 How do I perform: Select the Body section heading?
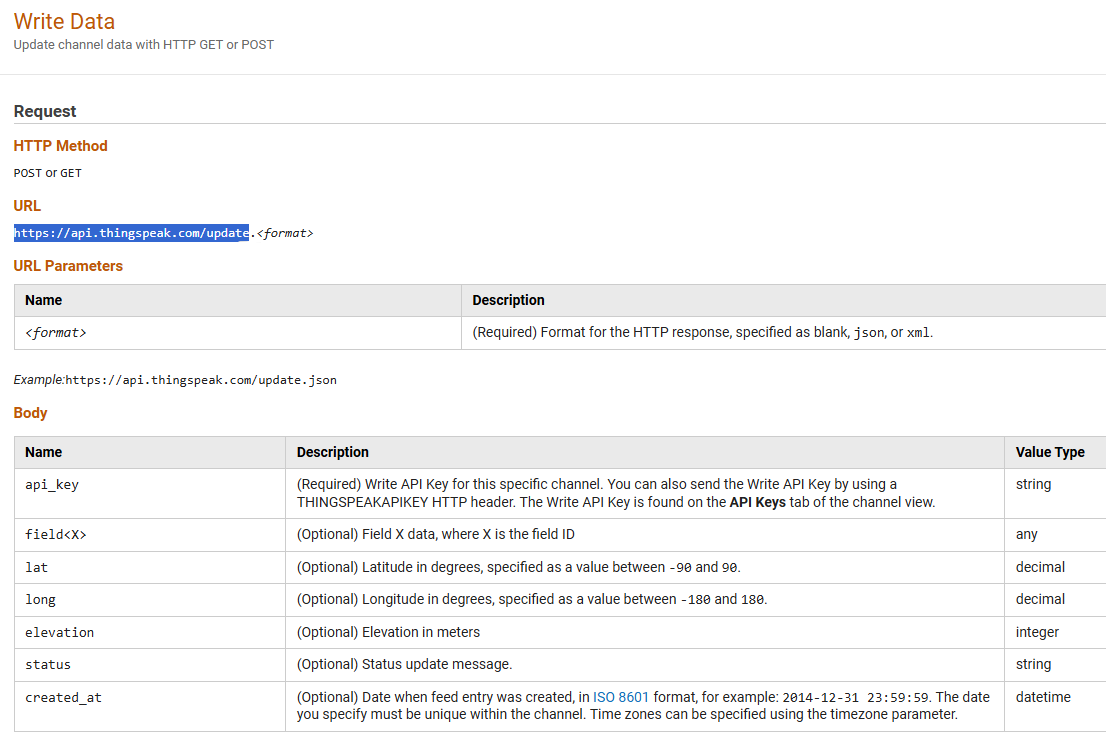pos(30,413)
